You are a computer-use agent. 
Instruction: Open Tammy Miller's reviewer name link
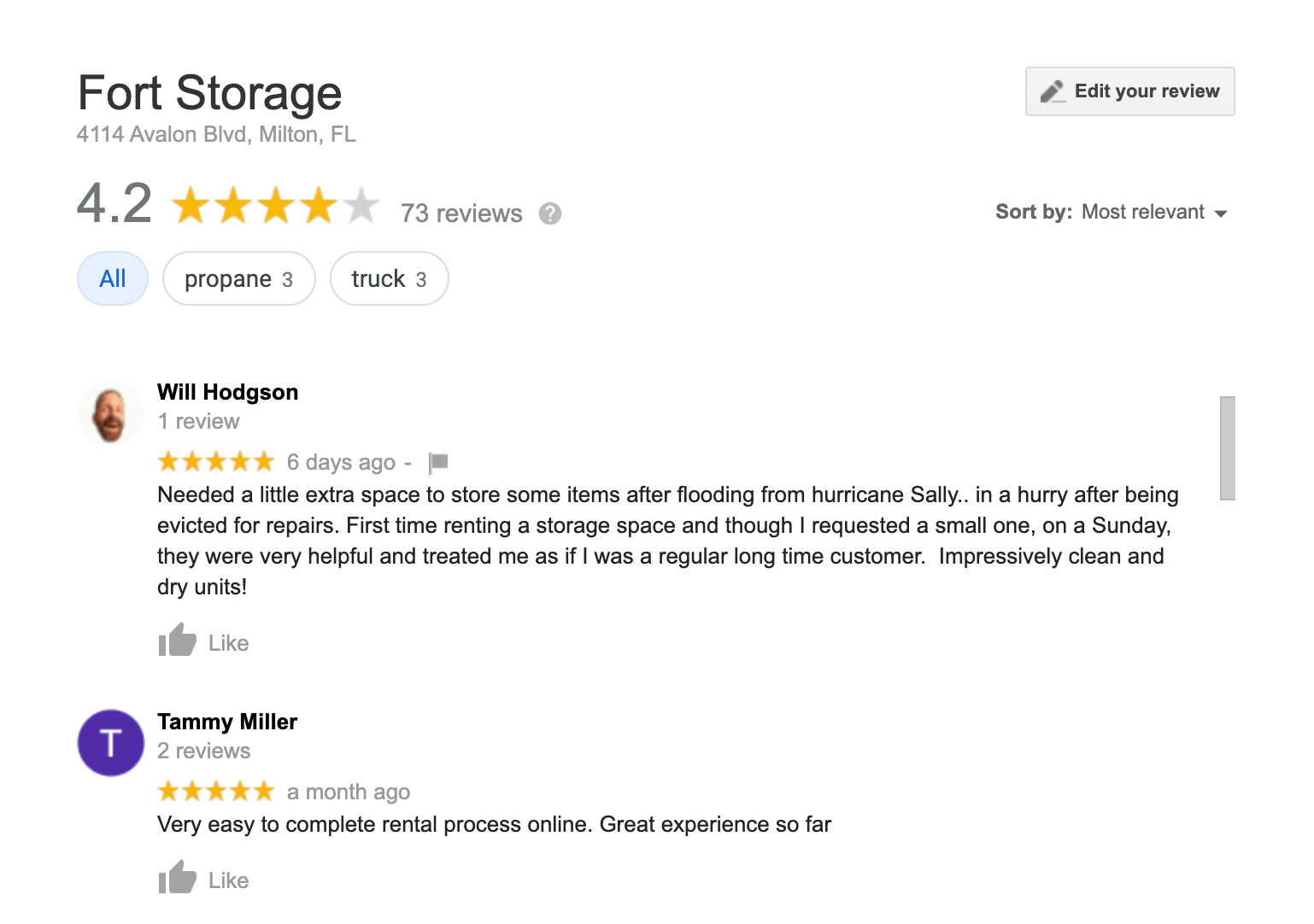tap(227, 722)
